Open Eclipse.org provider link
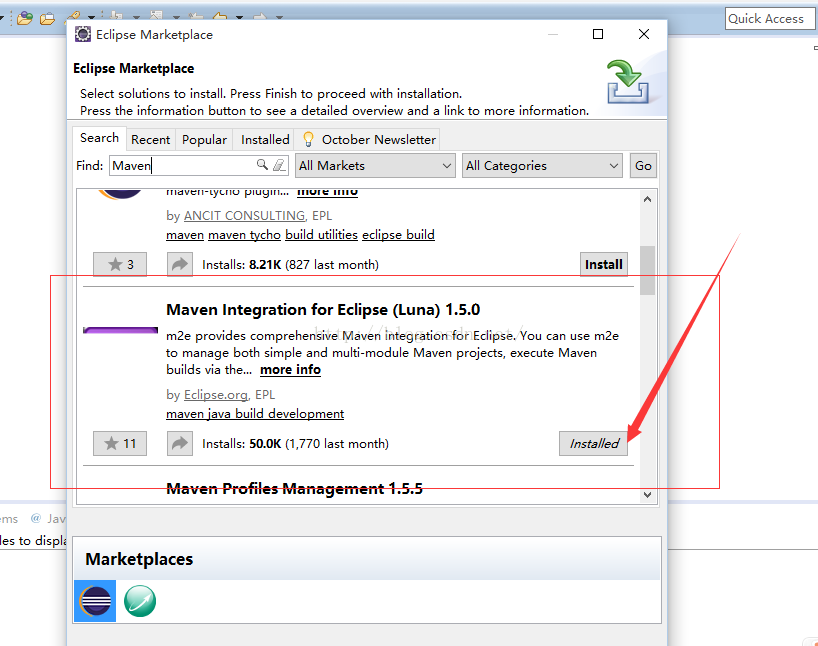The height and width of the screenshot is (646, 818). pyautogui.click(x=216, y=394)
